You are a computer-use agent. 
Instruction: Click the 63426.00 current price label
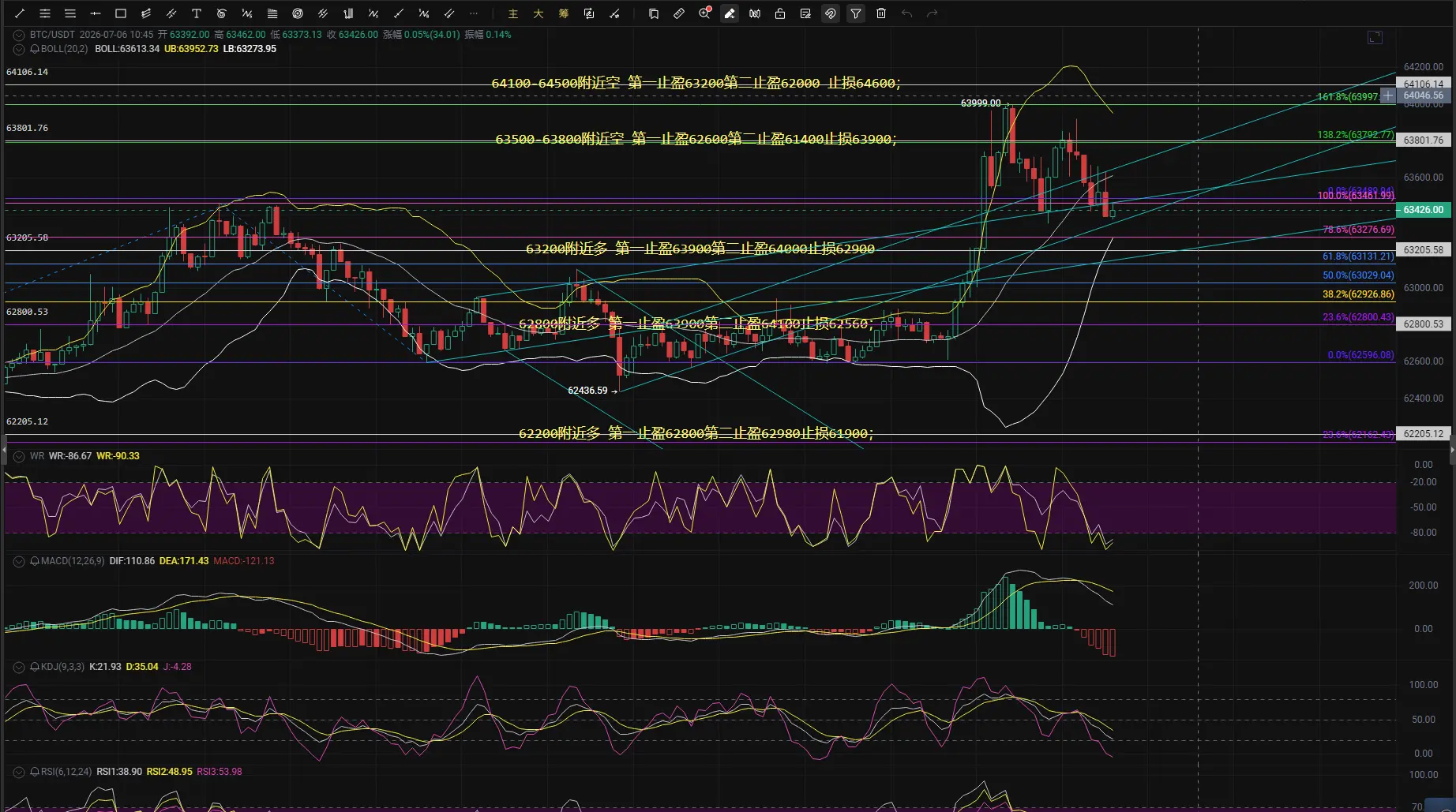click(1424, 210)
